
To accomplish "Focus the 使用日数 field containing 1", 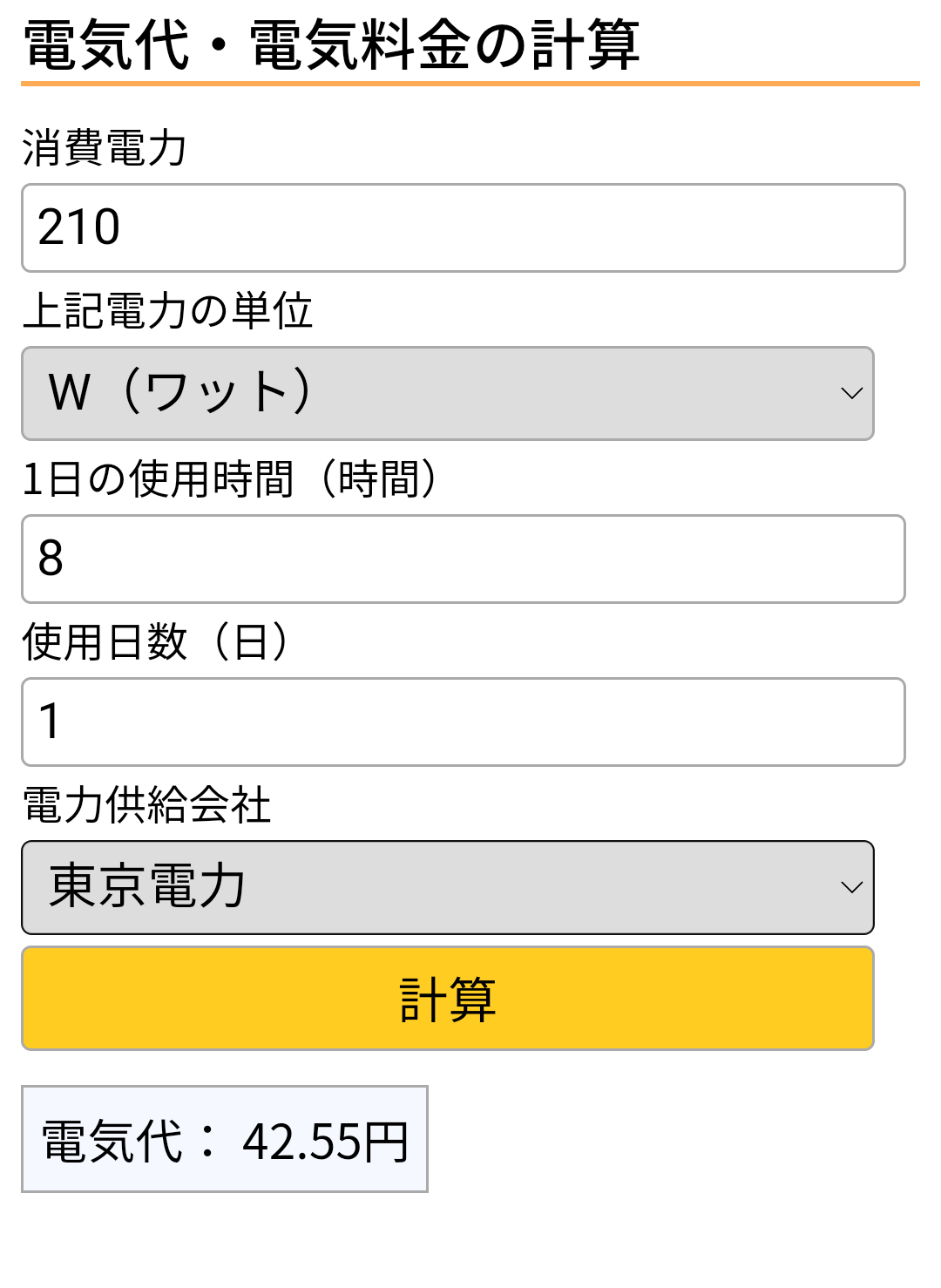I will click(464, 722).
